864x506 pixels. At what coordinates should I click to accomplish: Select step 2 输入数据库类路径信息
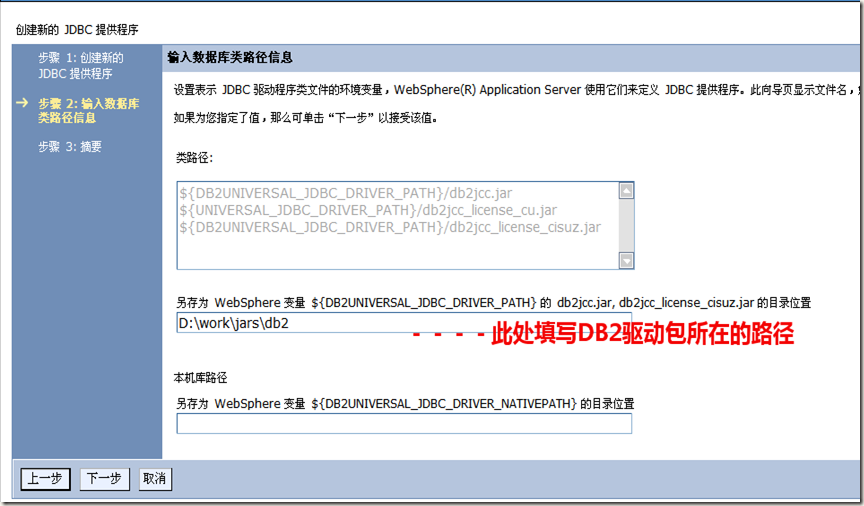click(x=88, y=110)
